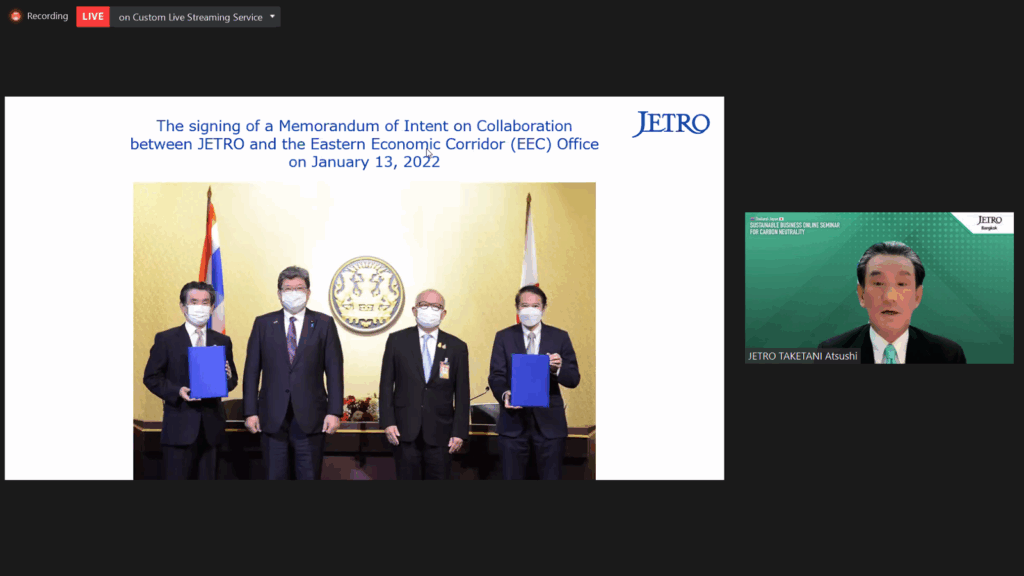Click the January 13, 2022 date line
Image resolution: width=1024 pixels, height=576 pixels.
click(364, 162)
